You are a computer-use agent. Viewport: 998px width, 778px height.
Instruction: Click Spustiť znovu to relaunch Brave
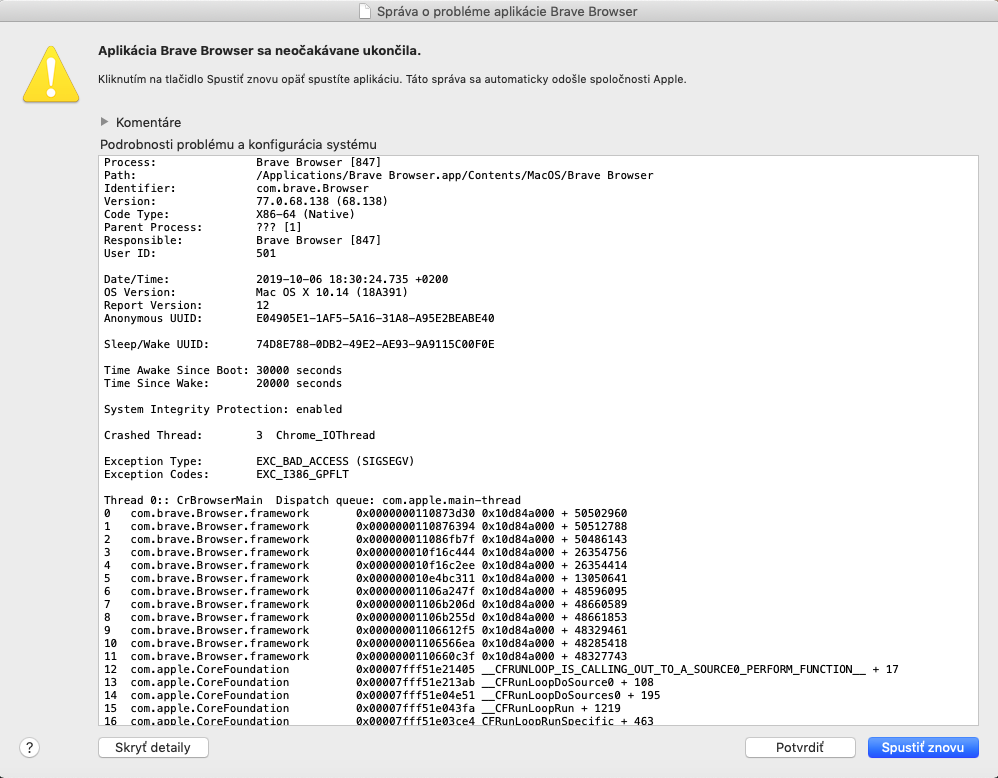pyautogui.click(x=923, y=747)
